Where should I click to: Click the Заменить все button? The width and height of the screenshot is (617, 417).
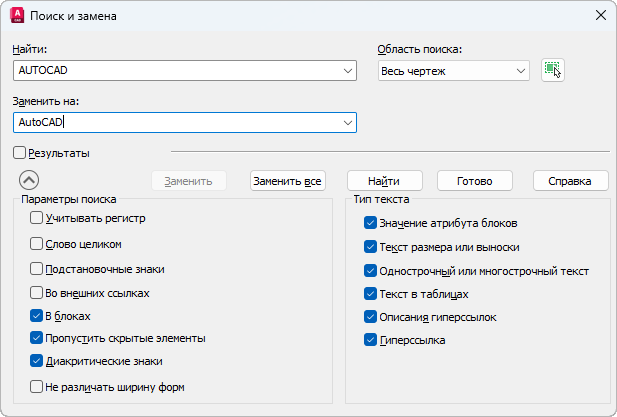287,181
